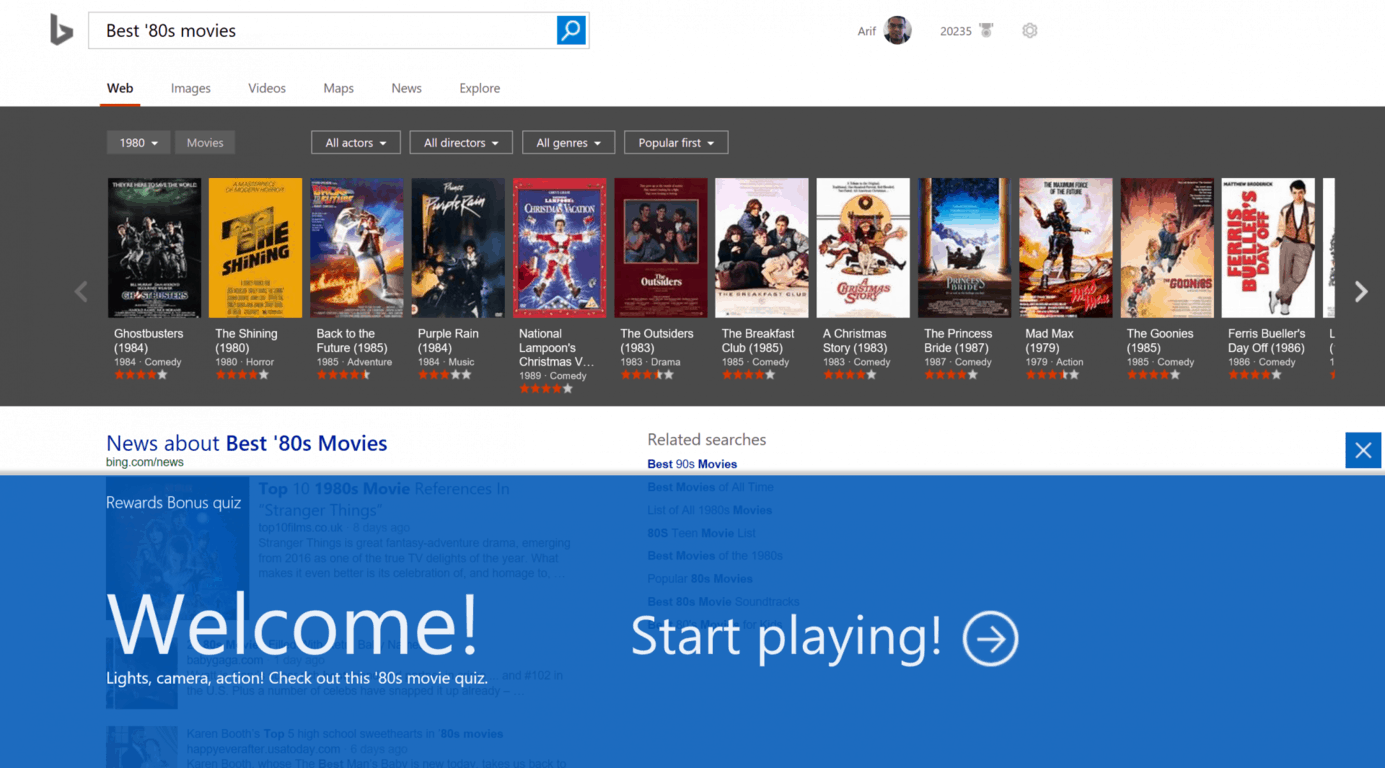
Task: Select the Web tab
Action: click(x=120, y=88)
